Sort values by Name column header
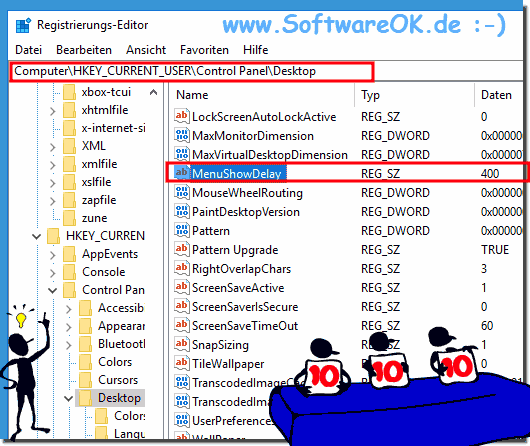This screenshot has height=446, width=530. click(262, 95)
